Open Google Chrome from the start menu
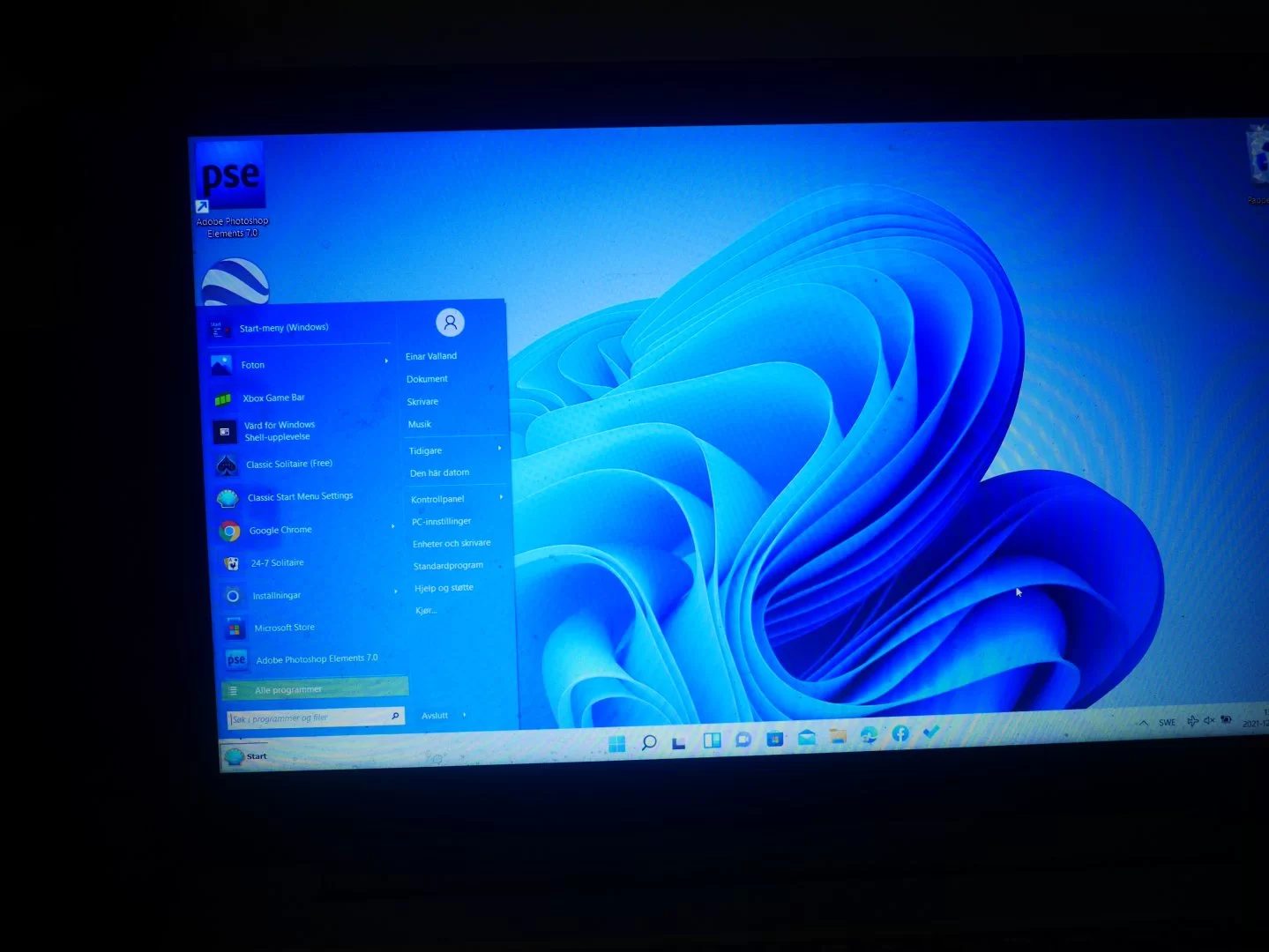This screenshot has height=952, width=1269. [280, 531]
